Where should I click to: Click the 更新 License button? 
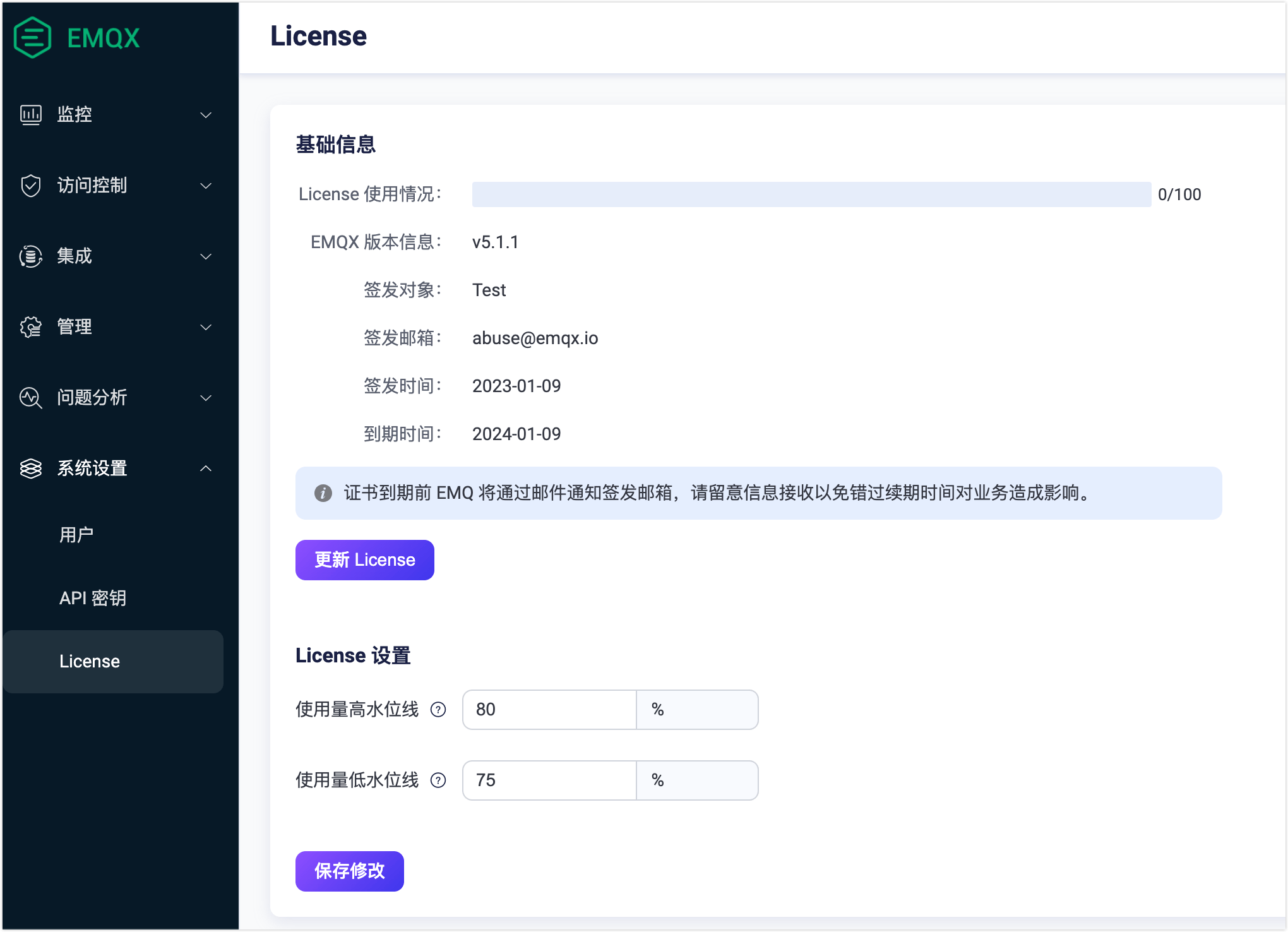click(364, 560)
